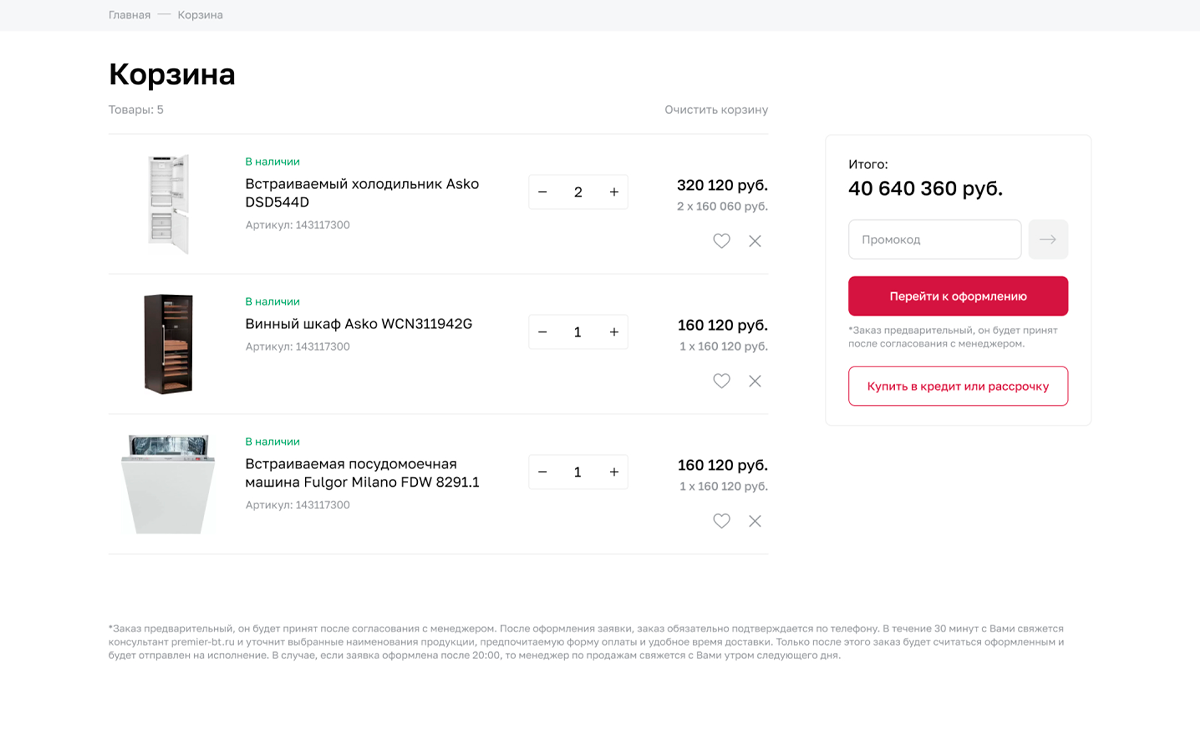Screen dimensions: 1200x740
Task: Click the 2 x 160 060 руб. line
Action: pos(722,207)
